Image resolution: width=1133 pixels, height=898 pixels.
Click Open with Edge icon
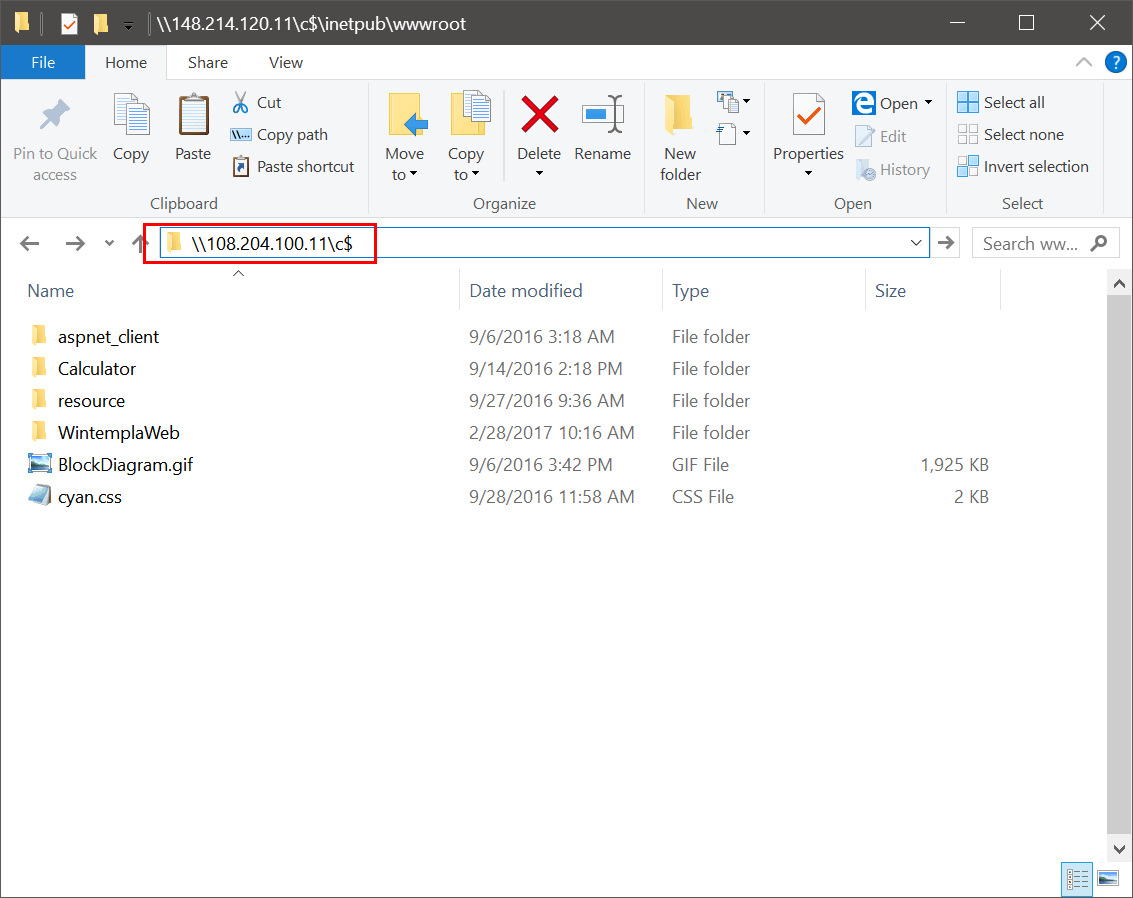[863, 103]
